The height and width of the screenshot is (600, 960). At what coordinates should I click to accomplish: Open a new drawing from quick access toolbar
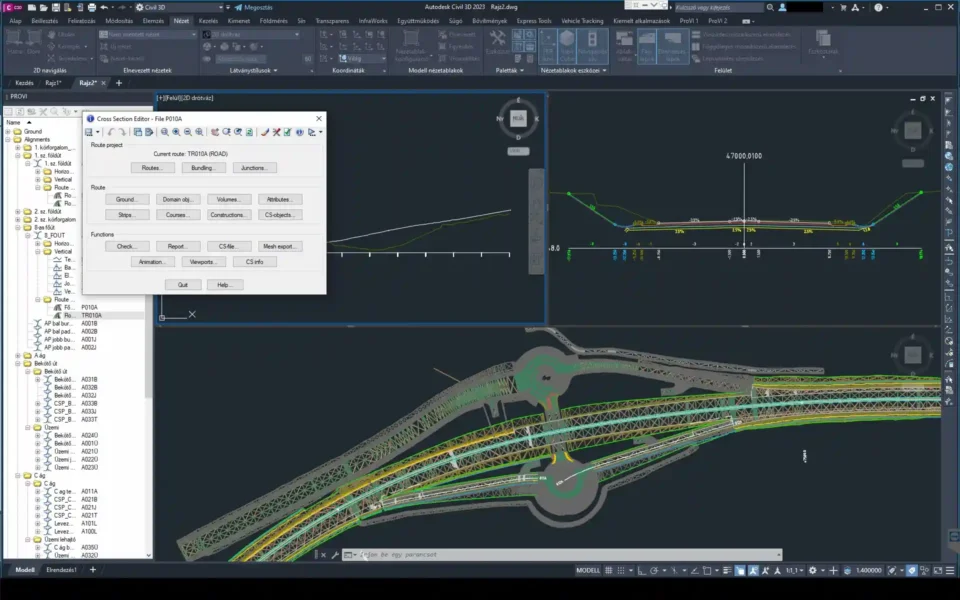[x=32, y=7]
